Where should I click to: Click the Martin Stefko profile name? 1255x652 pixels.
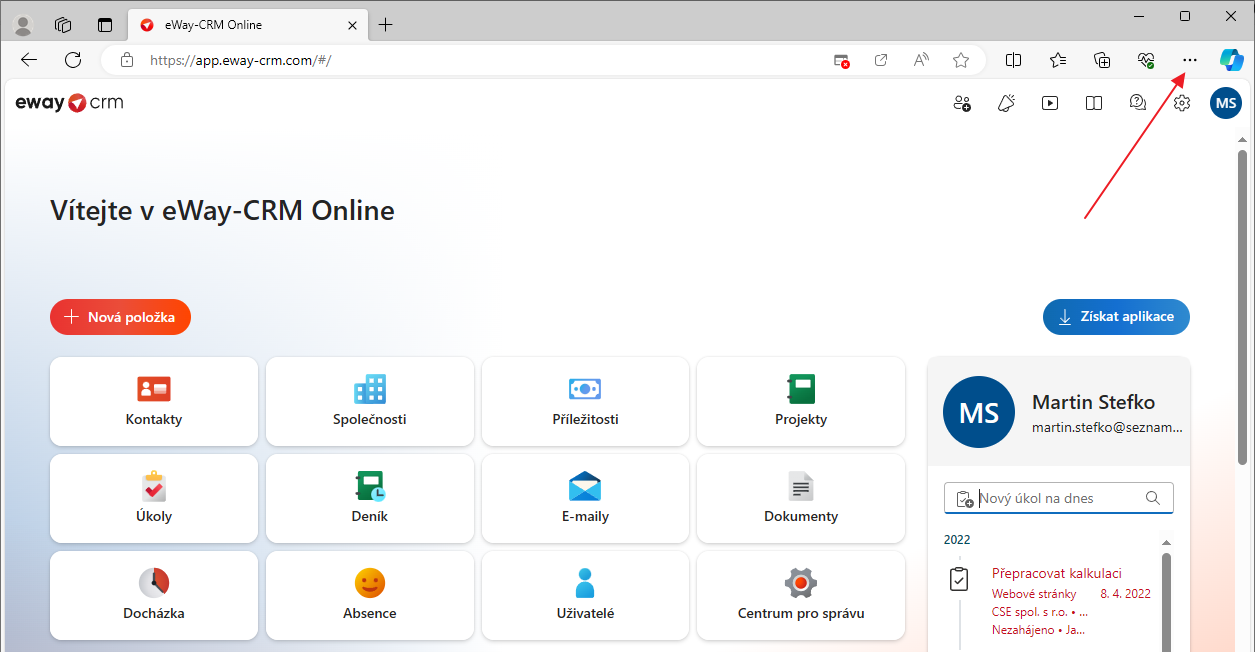point(1093,402)
